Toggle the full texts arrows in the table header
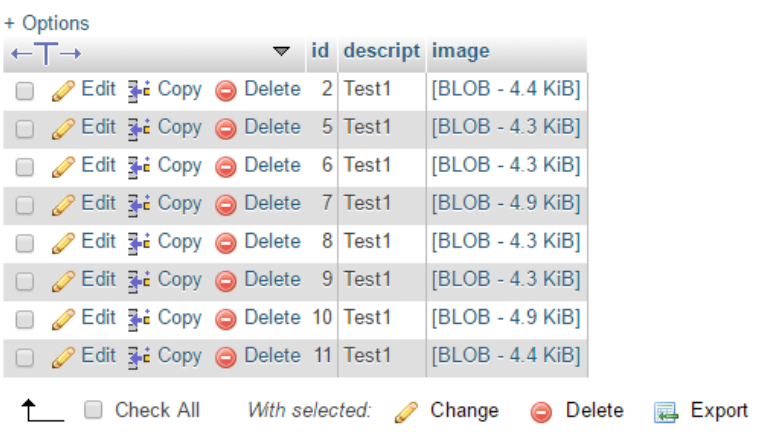This screenshot has height=436, width=763. click(45, 52)
